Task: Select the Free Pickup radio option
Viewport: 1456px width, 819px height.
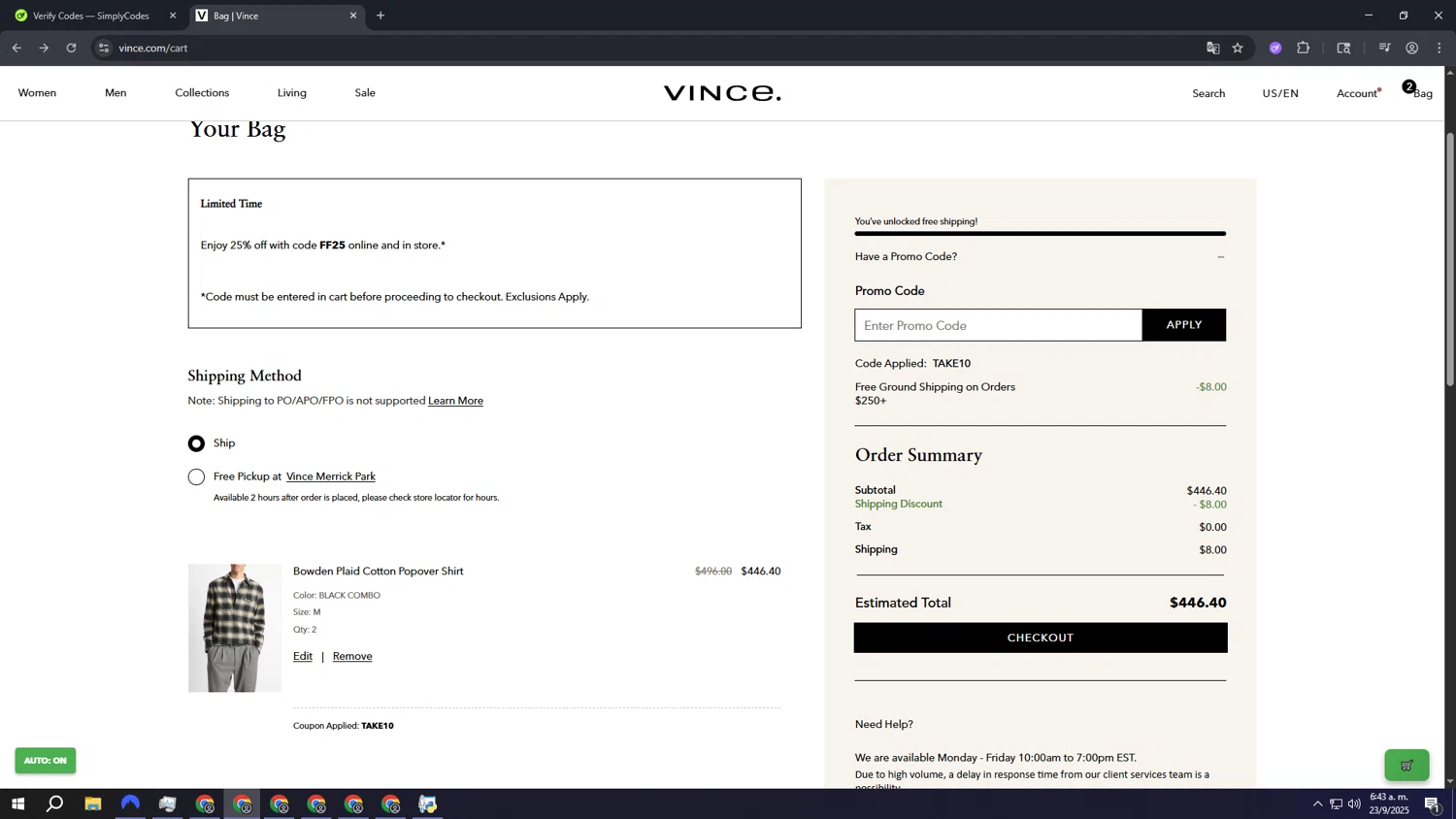Action: (x=196, y=476)
